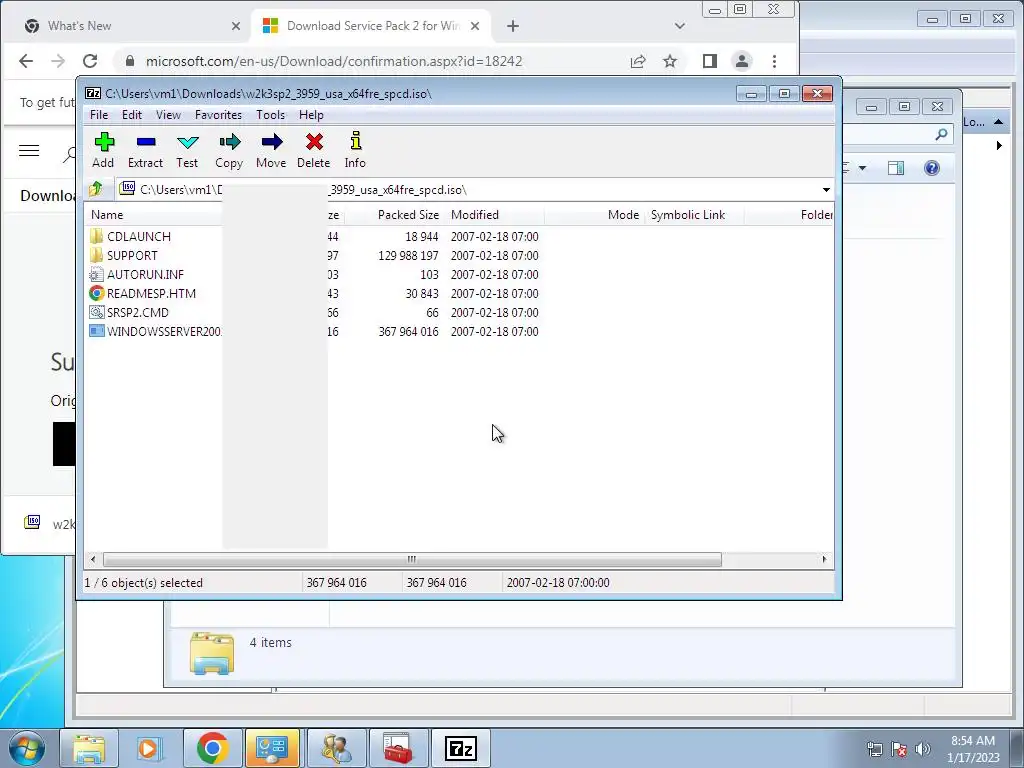Sort by the Packed Size column header
Viewport: 1024px width, 768px height.
(408, 215)
